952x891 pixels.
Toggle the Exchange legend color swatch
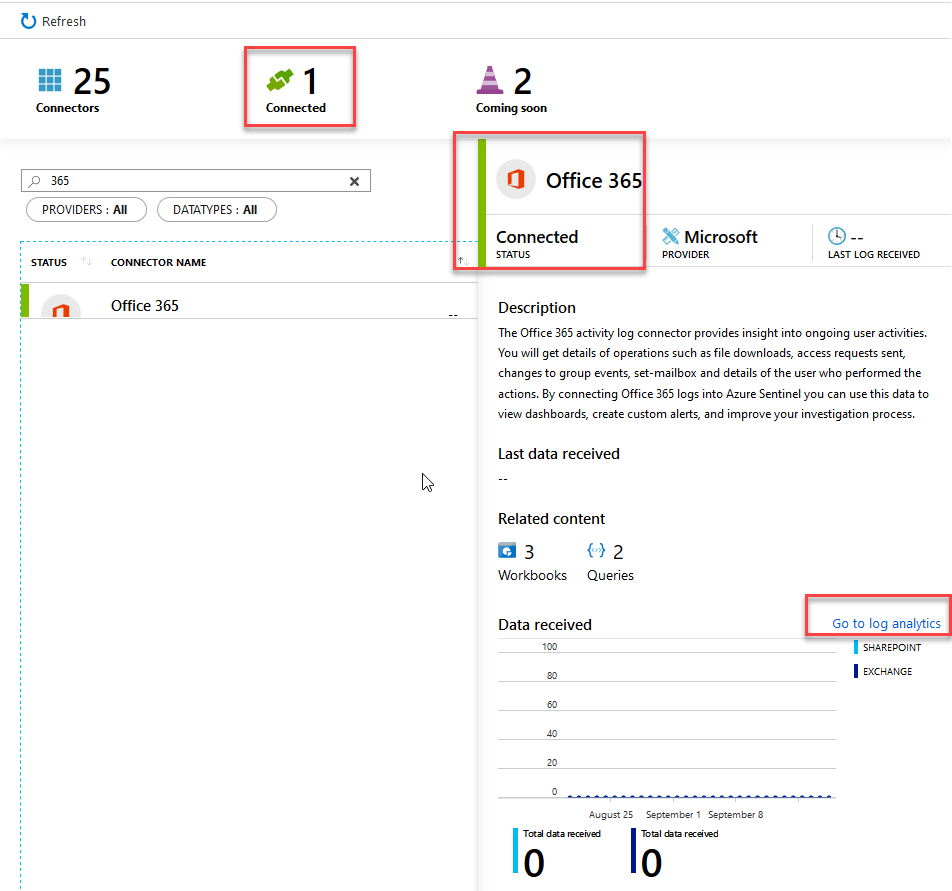pyautogui.click(x=856, y=671)
